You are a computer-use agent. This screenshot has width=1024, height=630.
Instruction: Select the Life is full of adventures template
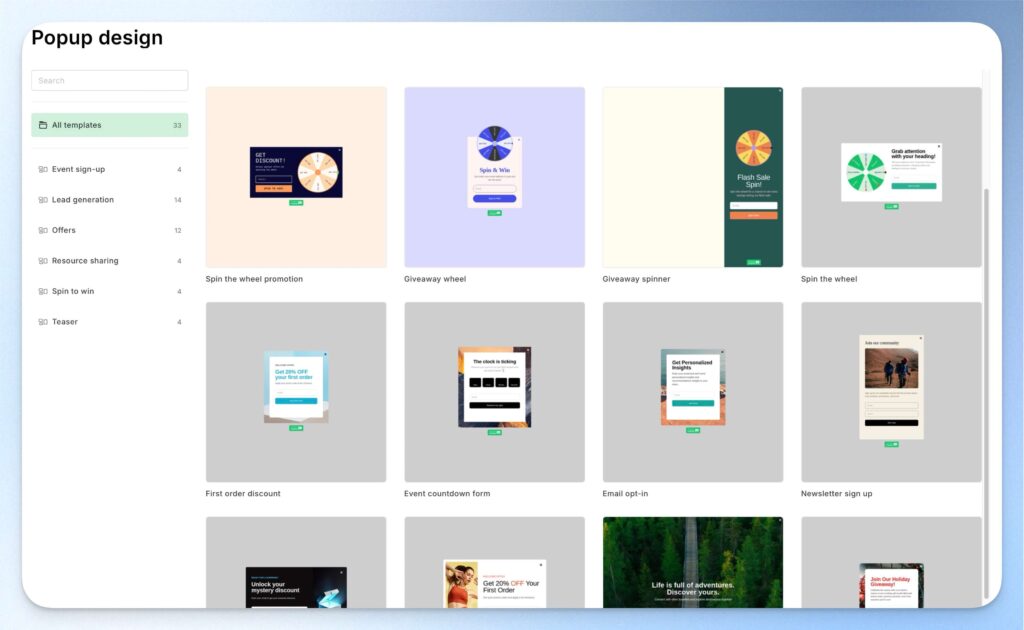click(693, 562)
